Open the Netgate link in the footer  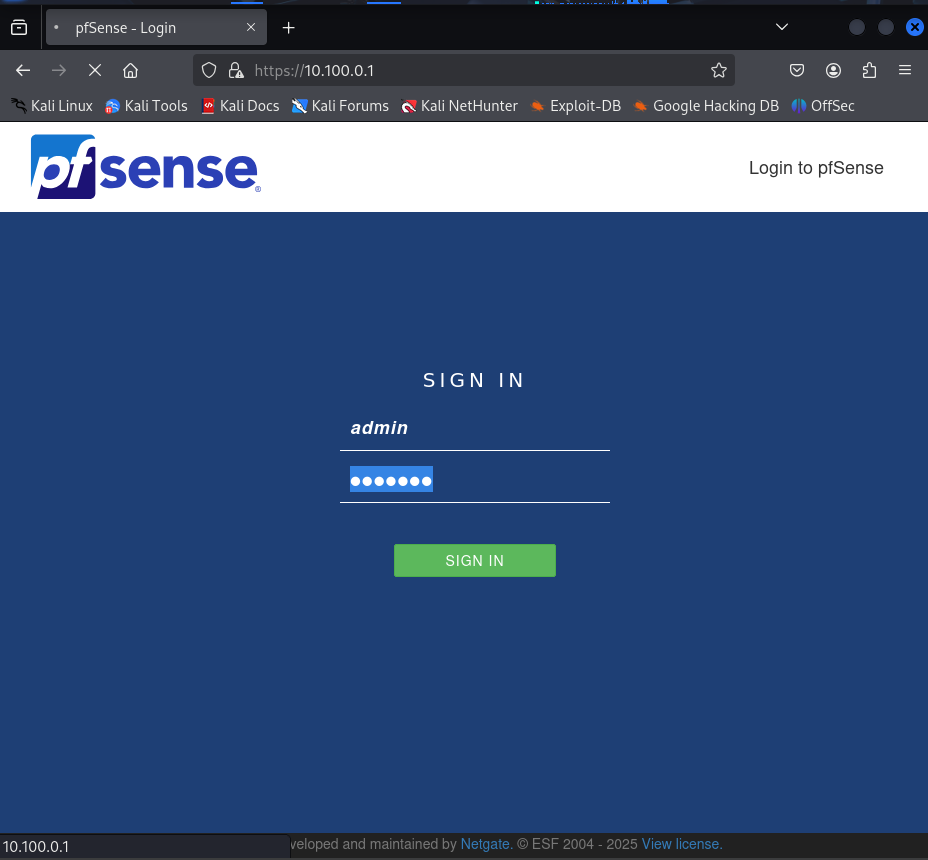pos(486,844)
